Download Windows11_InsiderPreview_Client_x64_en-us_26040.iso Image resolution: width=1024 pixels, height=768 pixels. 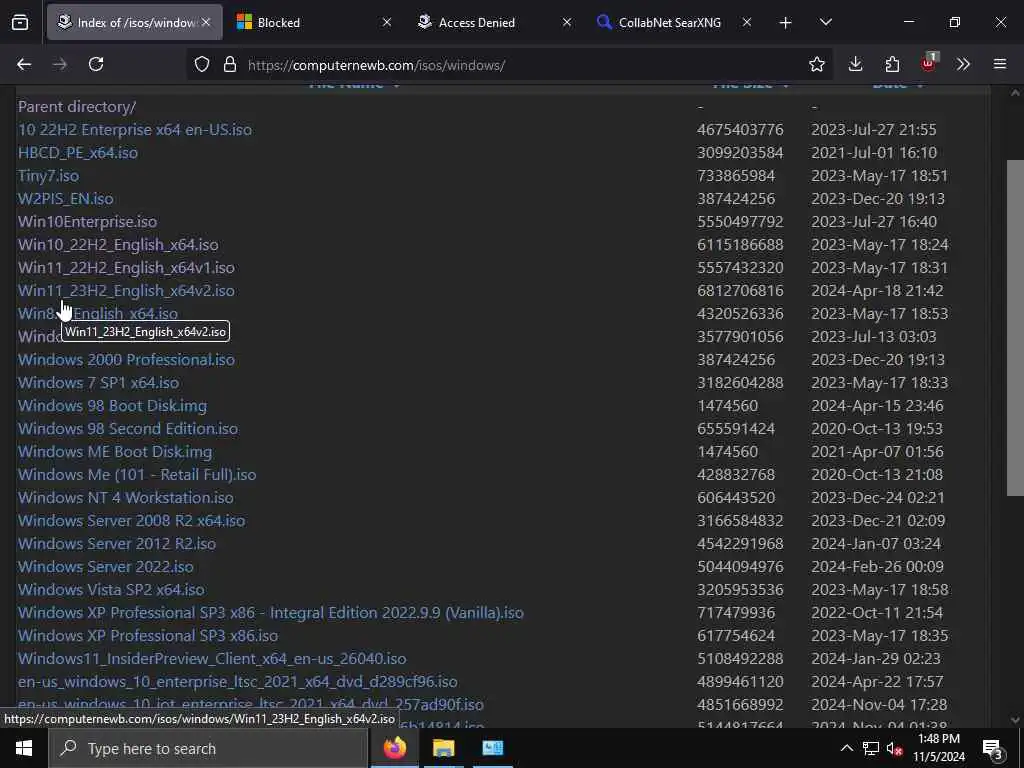(x=212, y=658)
